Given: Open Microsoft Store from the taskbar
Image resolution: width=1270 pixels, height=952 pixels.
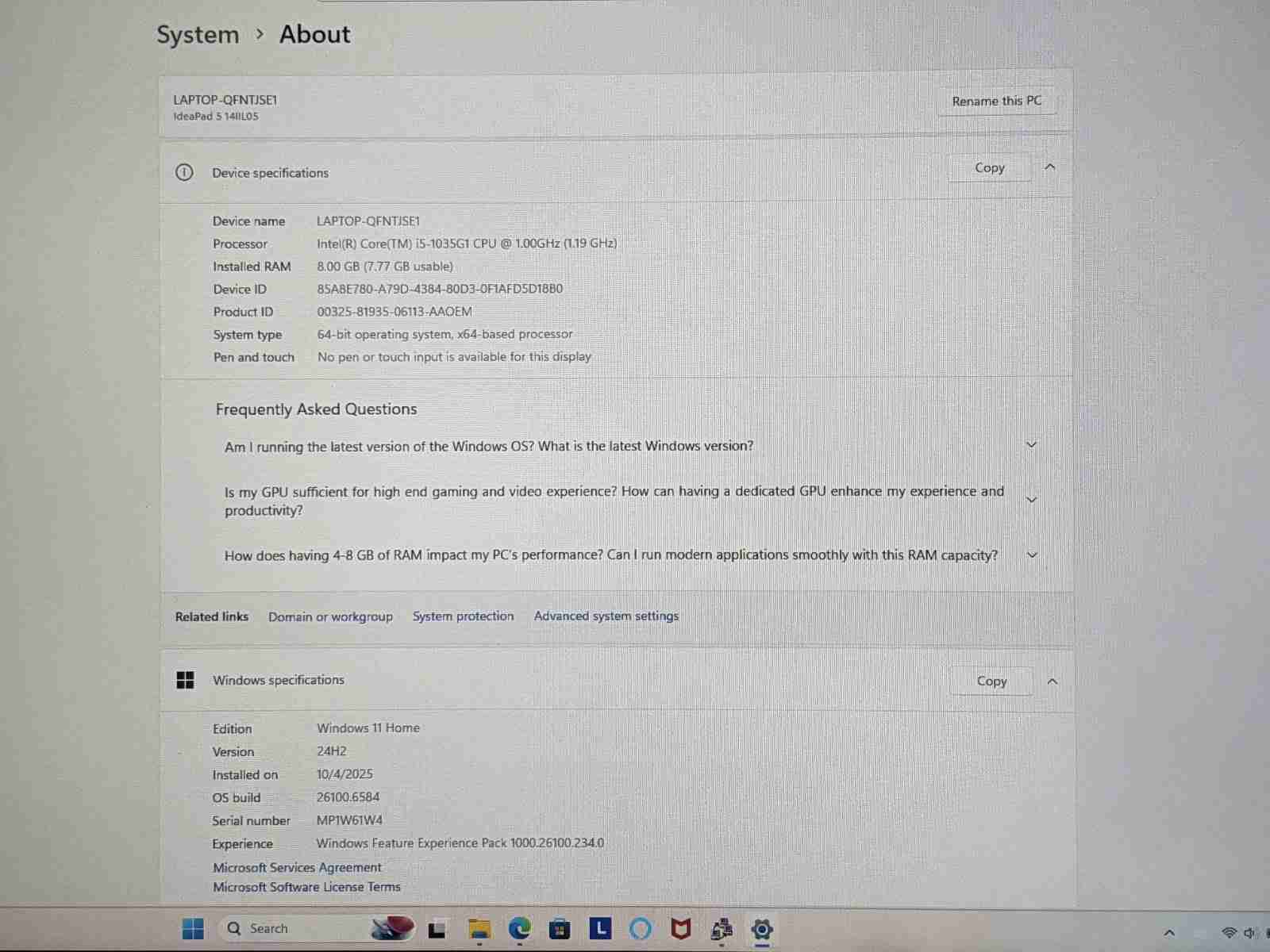Looking at the screenshot, I should 560,928.
